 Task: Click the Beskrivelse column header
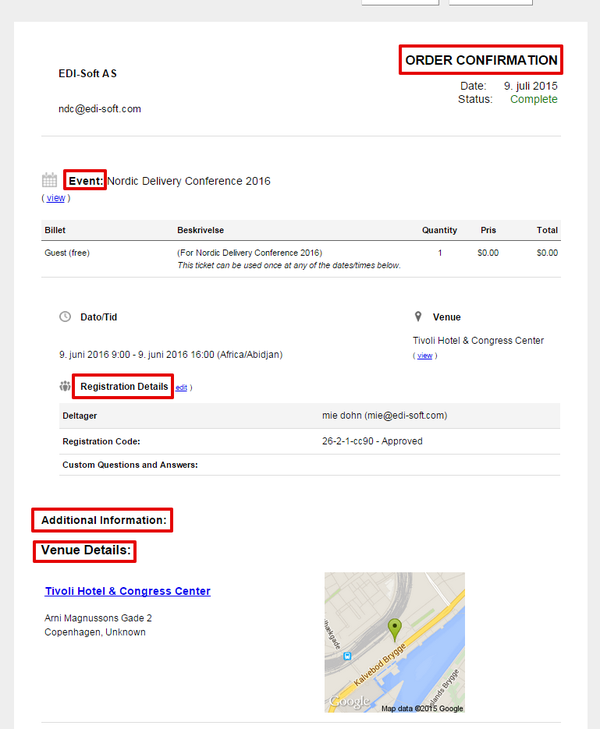click(x=200, y=230)
